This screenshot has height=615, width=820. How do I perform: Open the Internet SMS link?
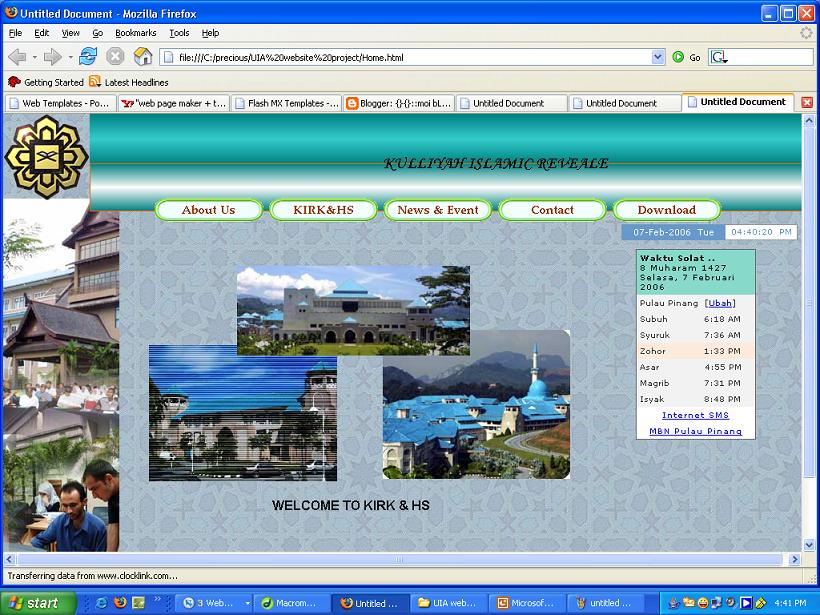(x=696, y=415)
